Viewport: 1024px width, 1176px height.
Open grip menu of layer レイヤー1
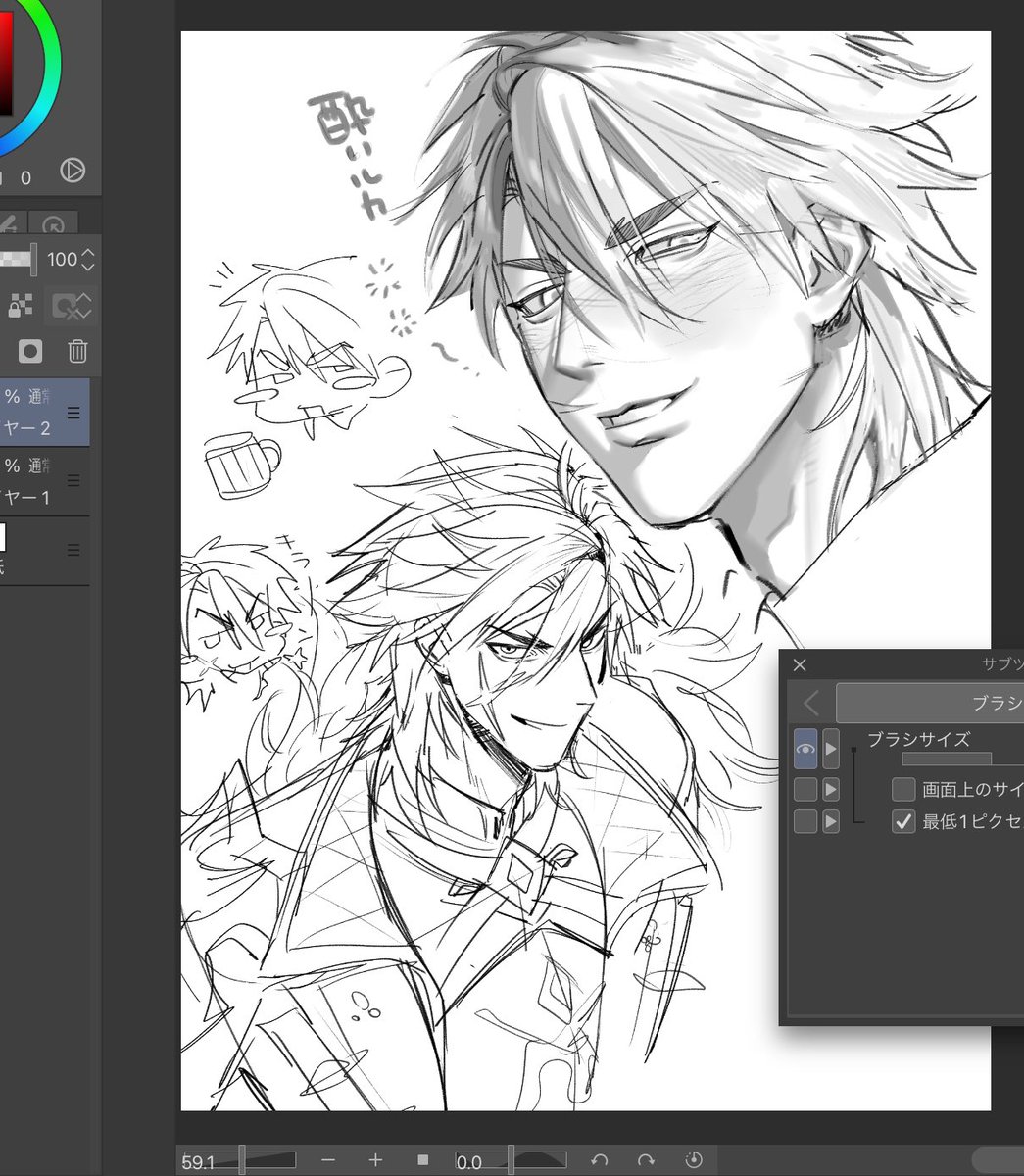point(73,481)
